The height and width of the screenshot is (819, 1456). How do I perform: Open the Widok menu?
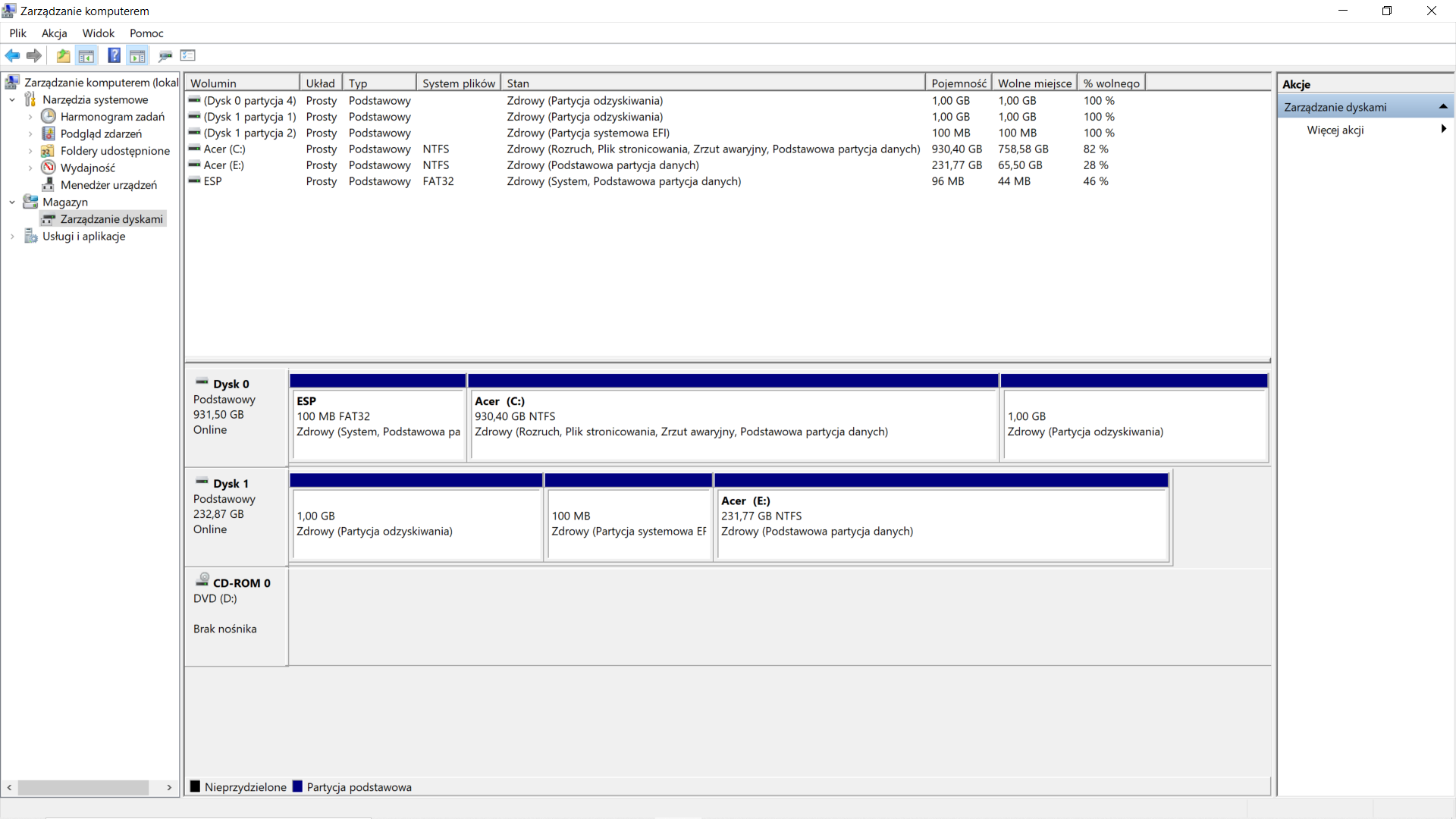coord(98,33)
